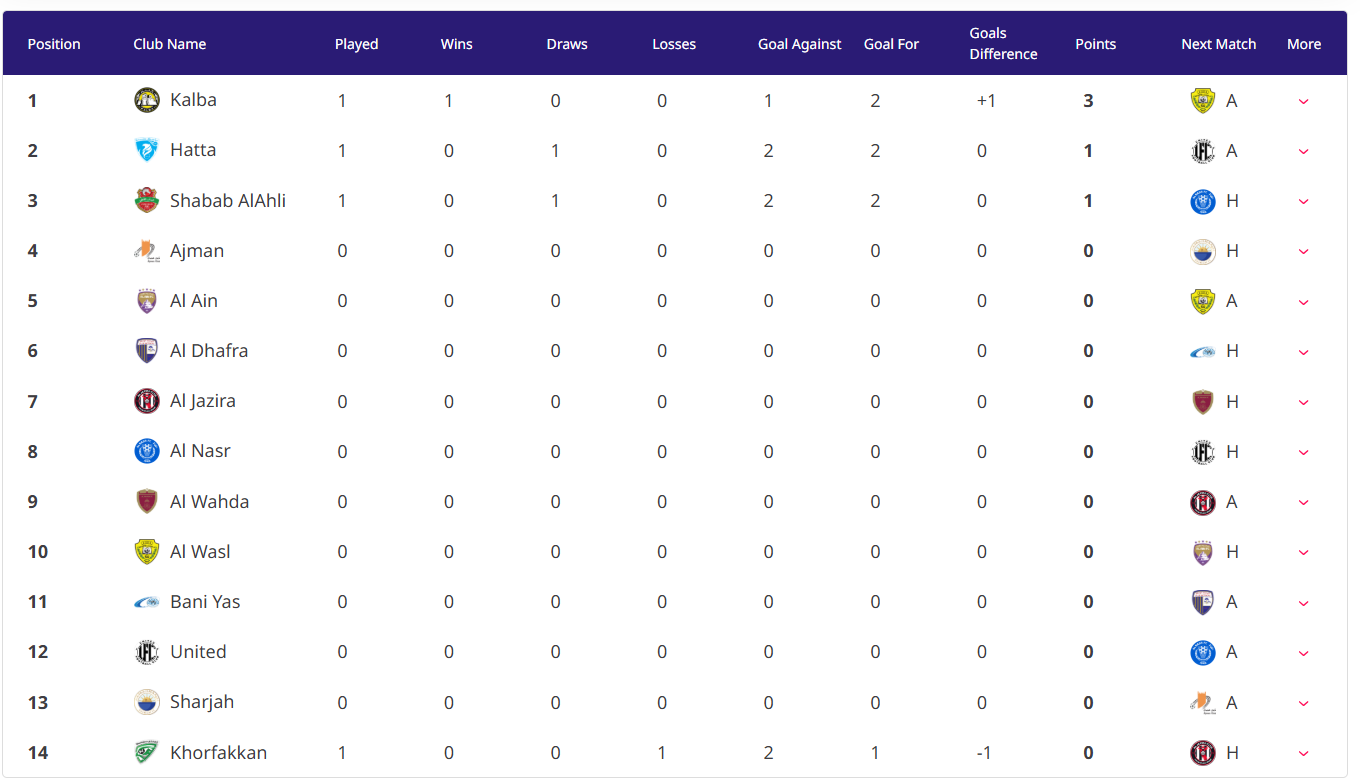The image size is (1360, 781).
Task: Click the Kalba club logo
Action: (x=147, y=100)
